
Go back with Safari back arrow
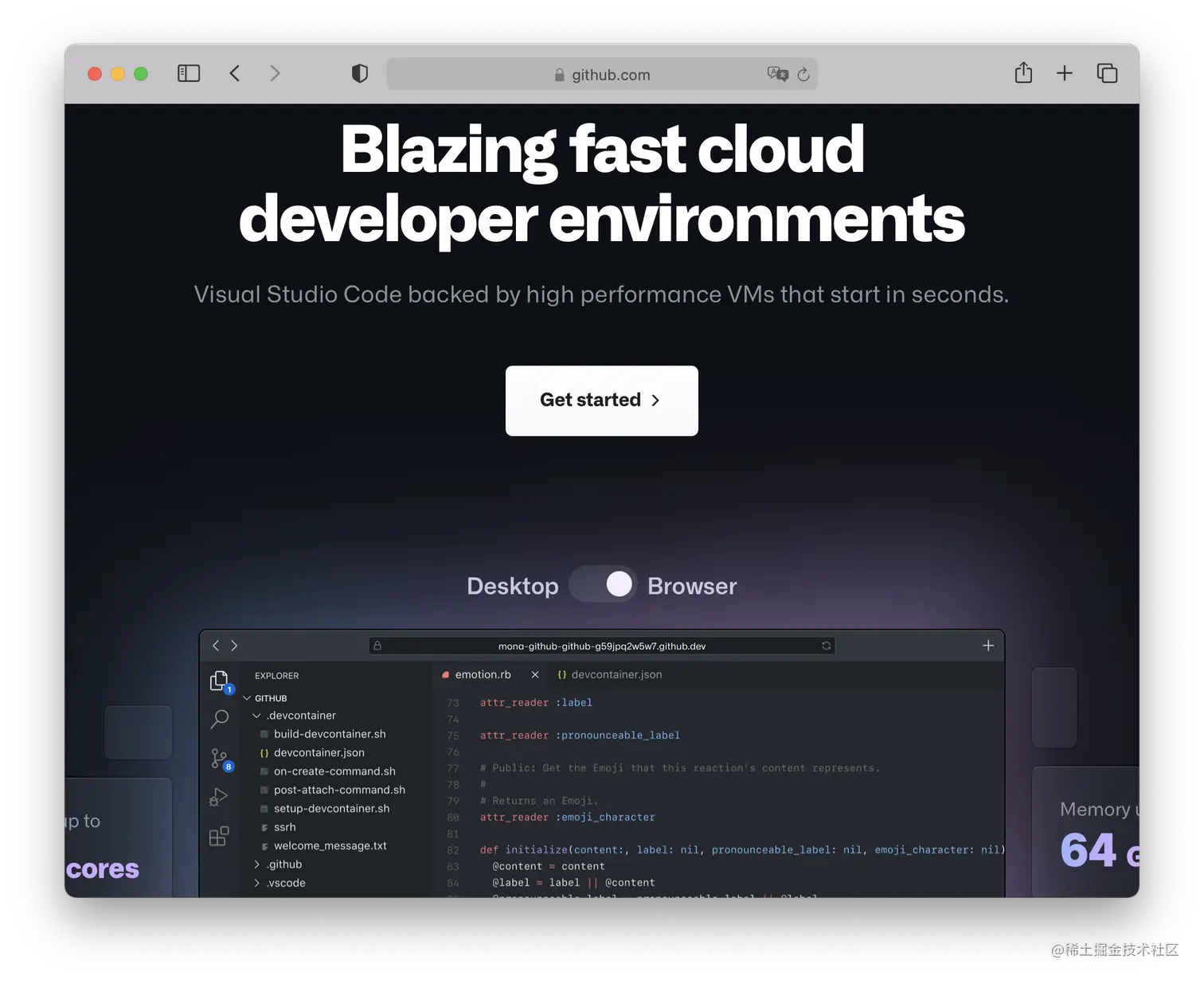tap(235, 73)
